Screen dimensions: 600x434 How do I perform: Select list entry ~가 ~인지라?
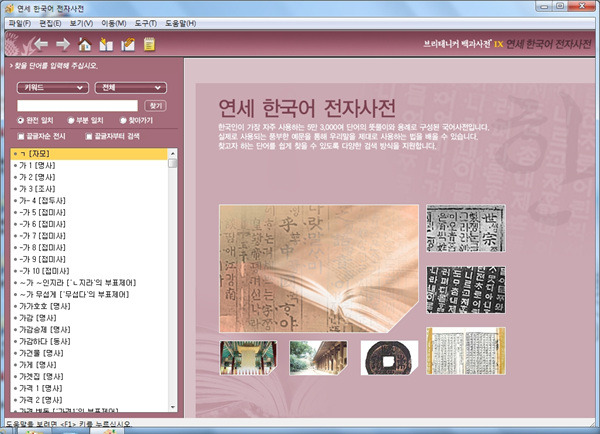[x=89, y=283]
